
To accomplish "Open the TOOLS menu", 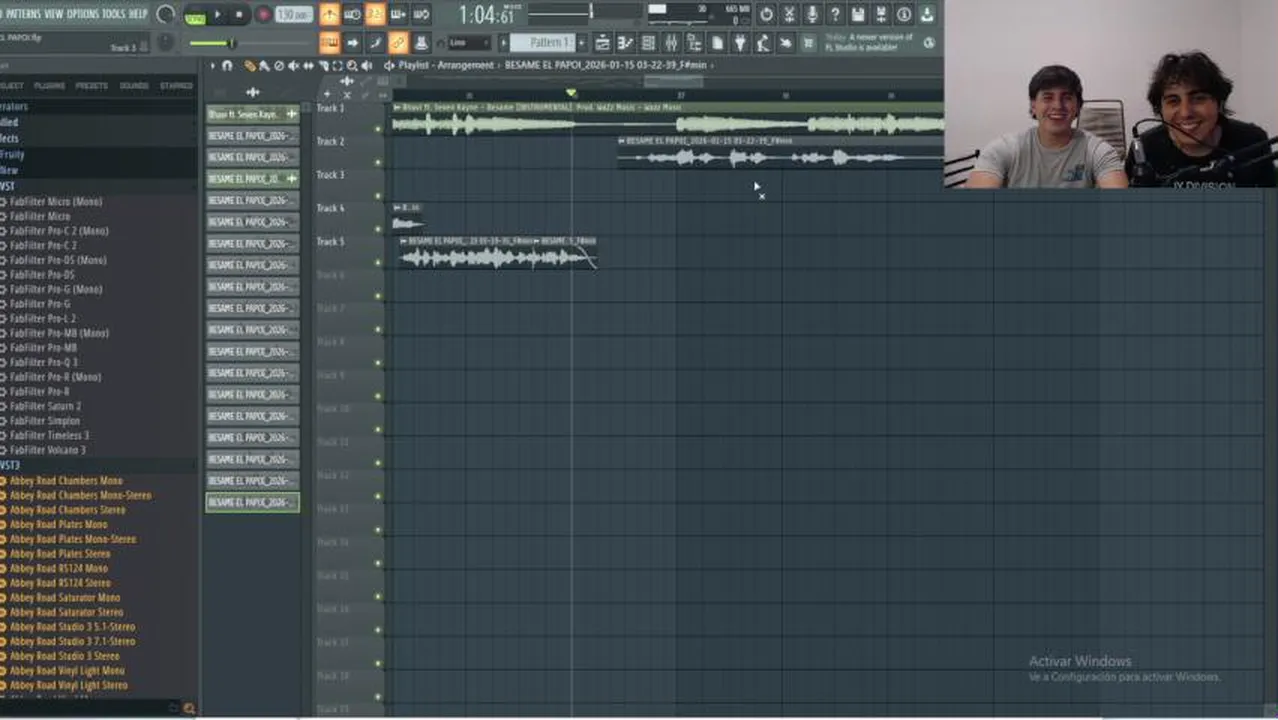I will pos(114,14).
